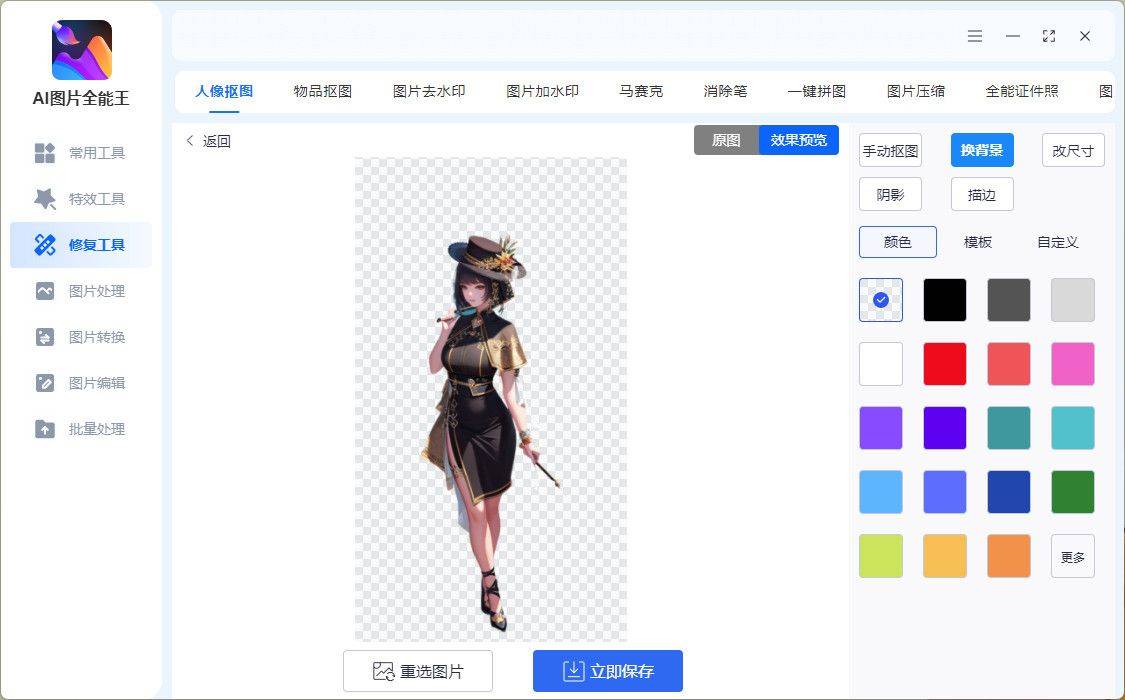Open the 特效工具 sidebar section

coord(80,199)
